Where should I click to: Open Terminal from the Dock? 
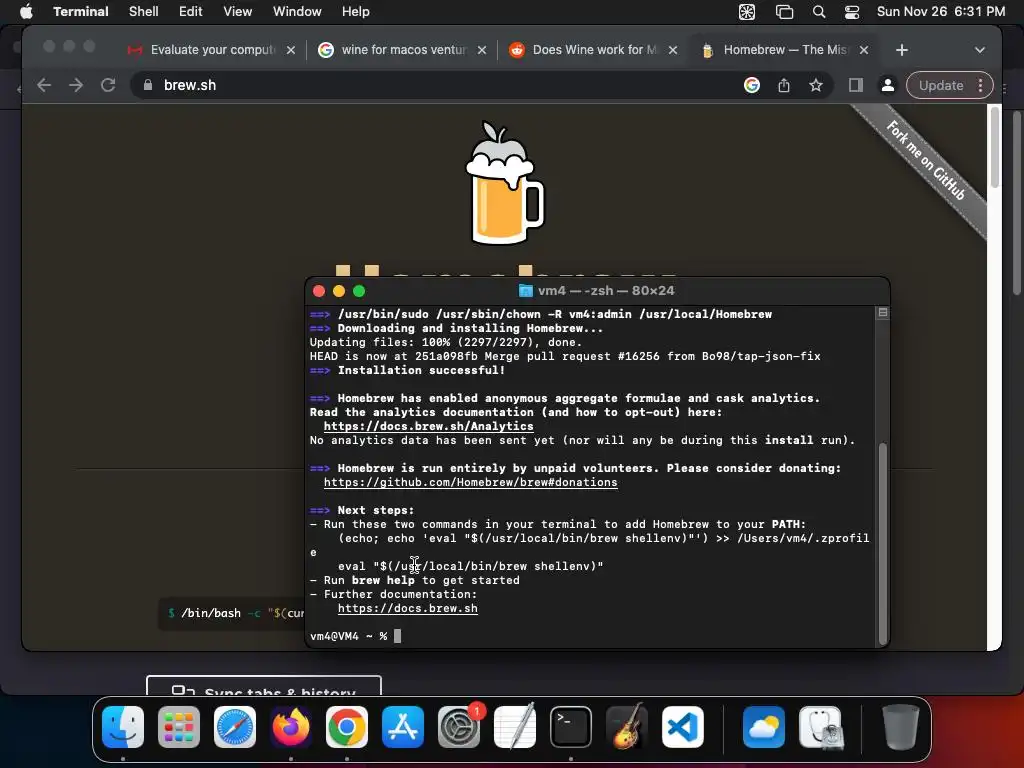click(571, 727)
